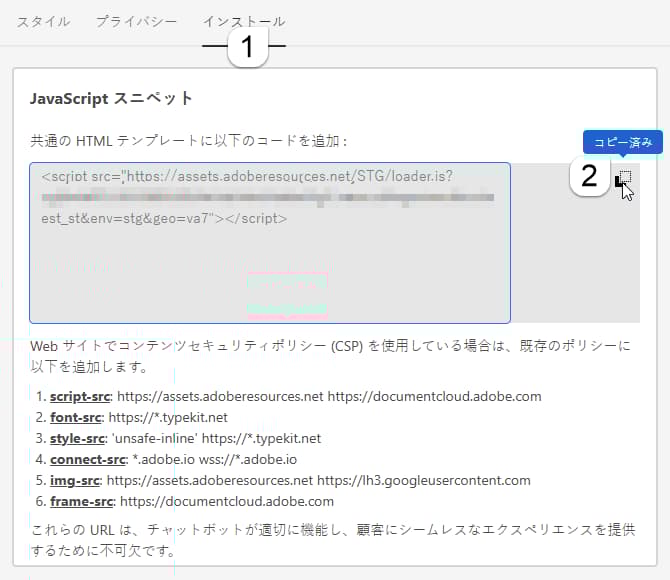Image resolution: width=670 pixels, height=580 pixels.
Task: Click the style-src directive link
Action: [x=77, y=439]
